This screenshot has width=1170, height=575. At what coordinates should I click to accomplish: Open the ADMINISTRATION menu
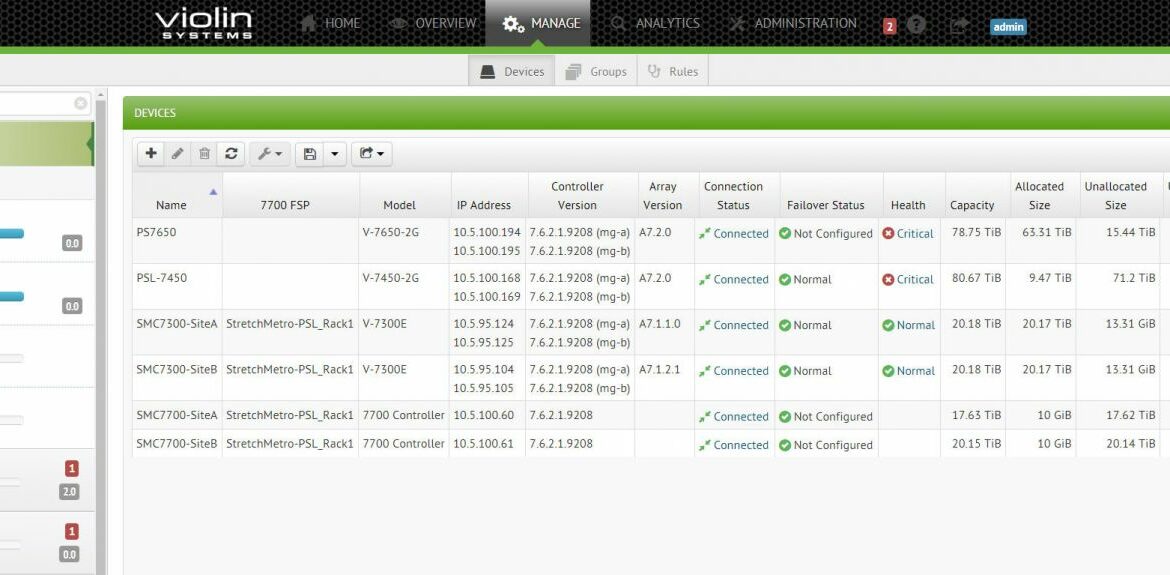tap(792, 23)
